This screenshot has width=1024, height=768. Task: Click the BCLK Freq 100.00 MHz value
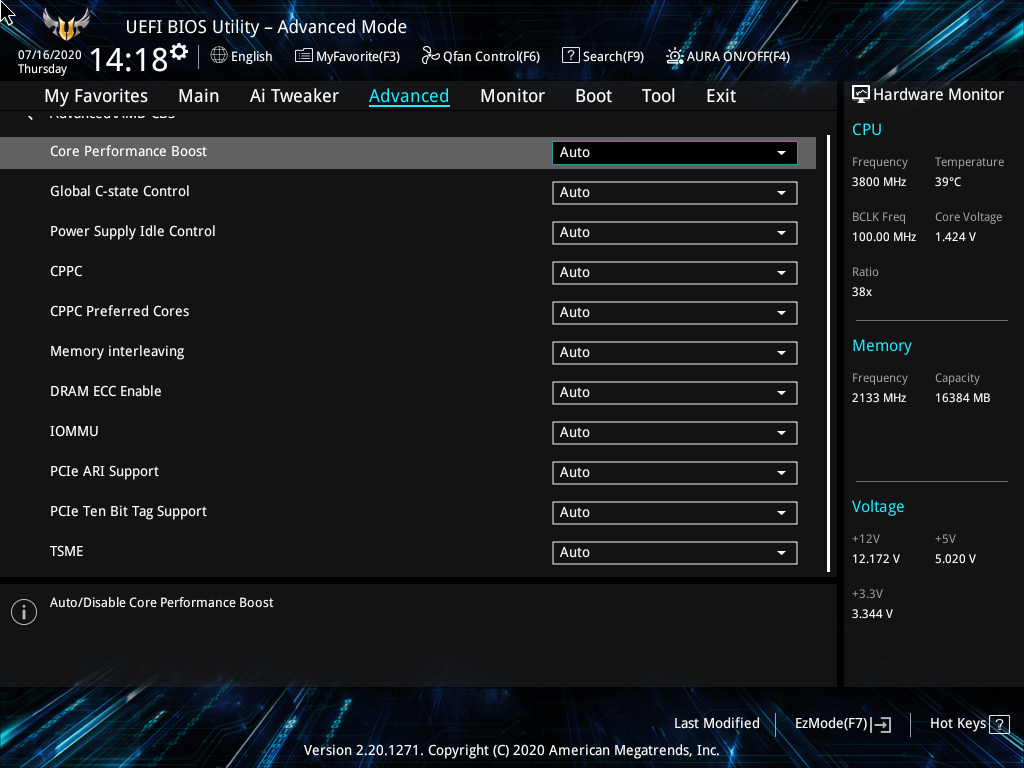click(x=884, y=237)
